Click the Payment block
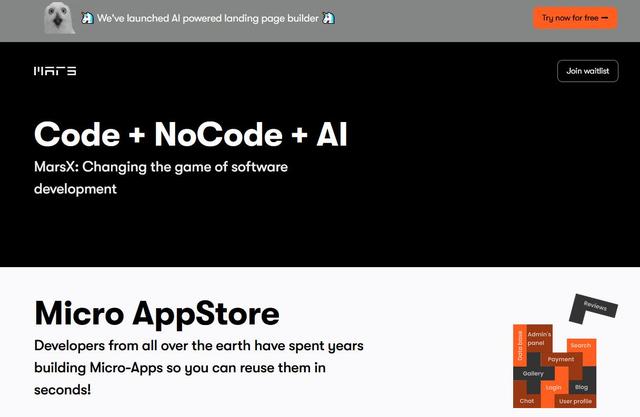Screen dimensions: 640x417 tap(561, 359)
